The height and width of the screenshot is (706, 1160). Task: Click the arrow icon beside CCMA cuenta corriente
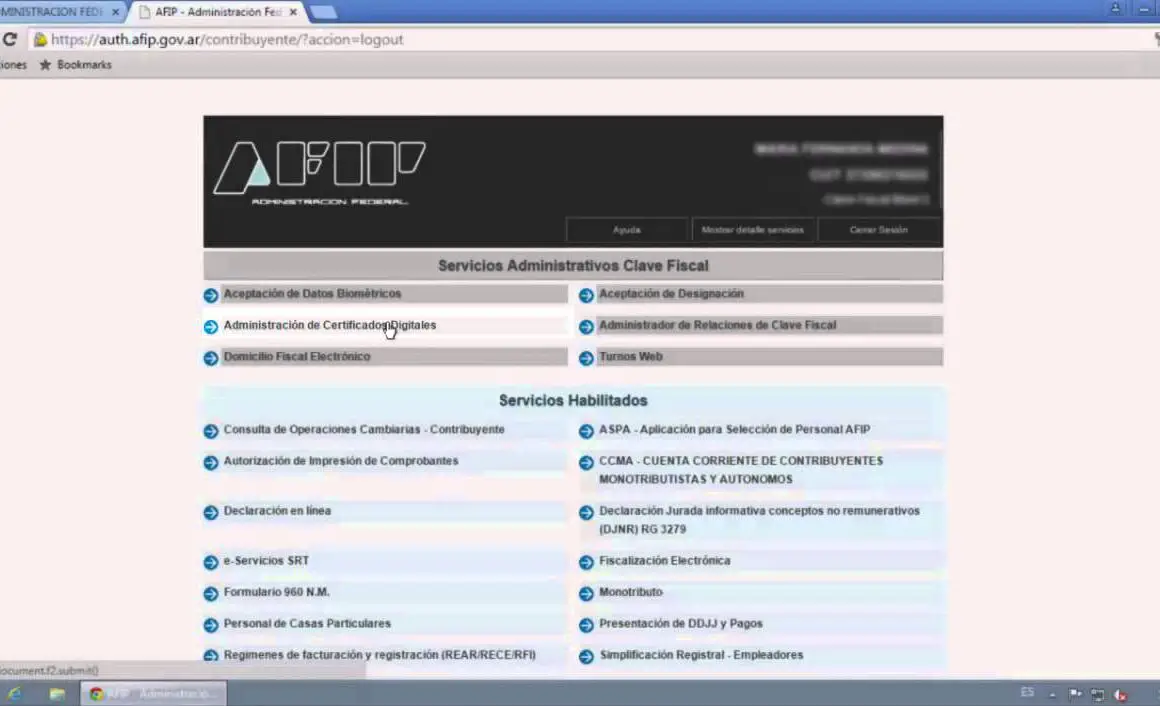pyautogui.click(x=587, y=463)
